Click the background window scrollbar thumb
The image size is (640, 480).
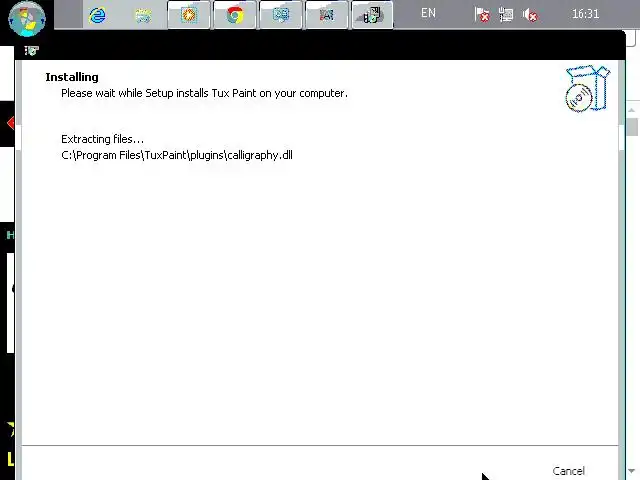[632, 127]
